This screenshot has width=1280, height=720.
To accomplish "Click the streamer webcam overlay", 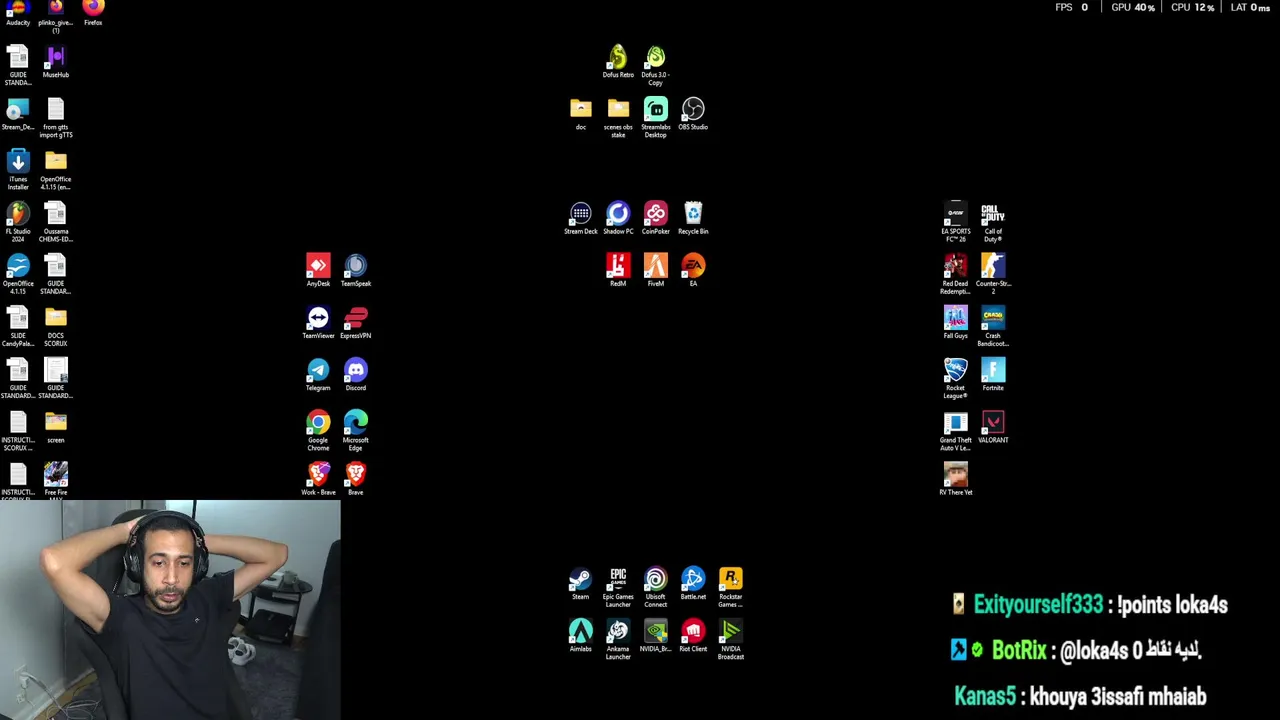I will (170, 610).
